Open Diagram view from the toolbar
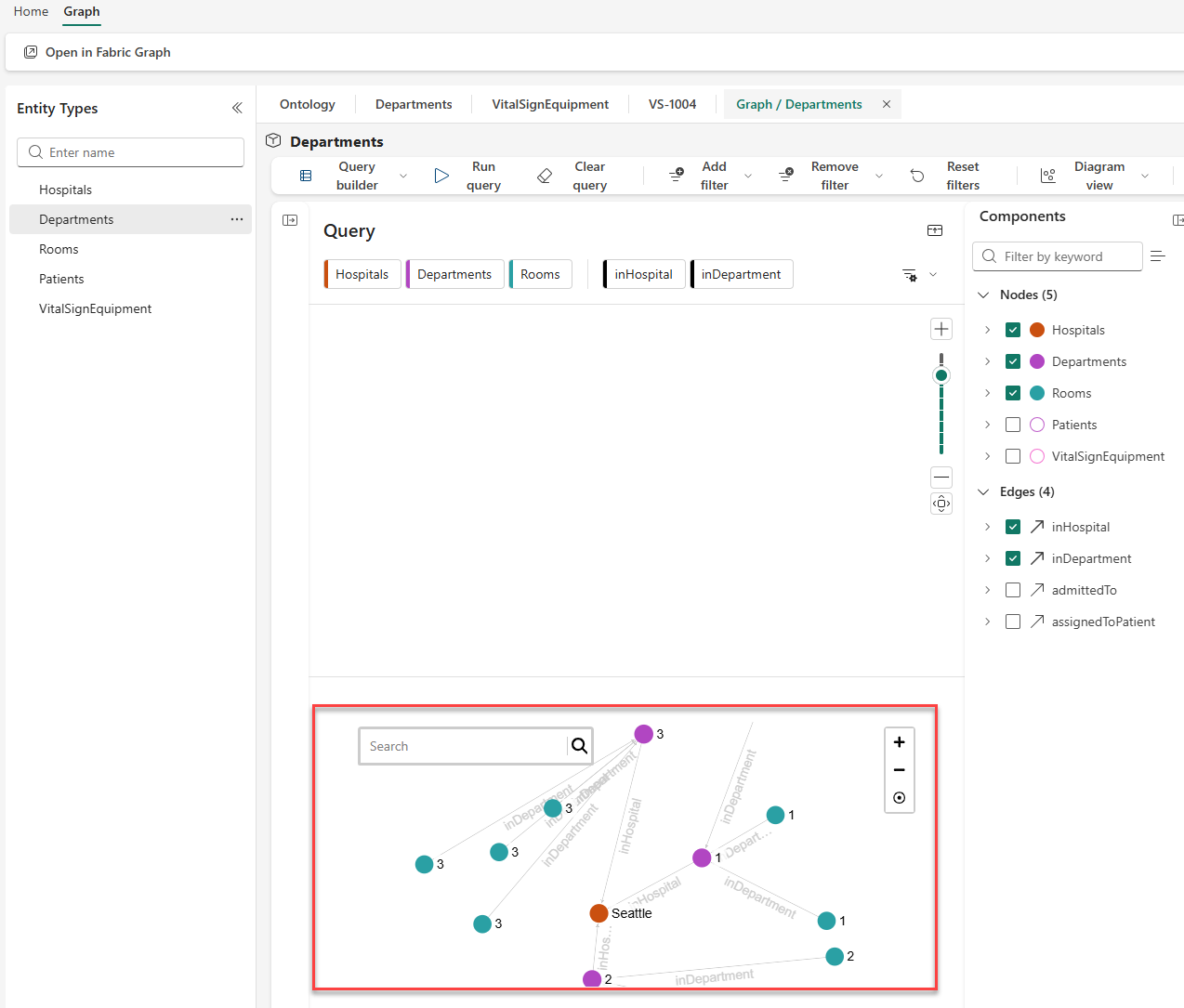The width and height of the screenshot is (1184, 1008). pos(1048,175)
